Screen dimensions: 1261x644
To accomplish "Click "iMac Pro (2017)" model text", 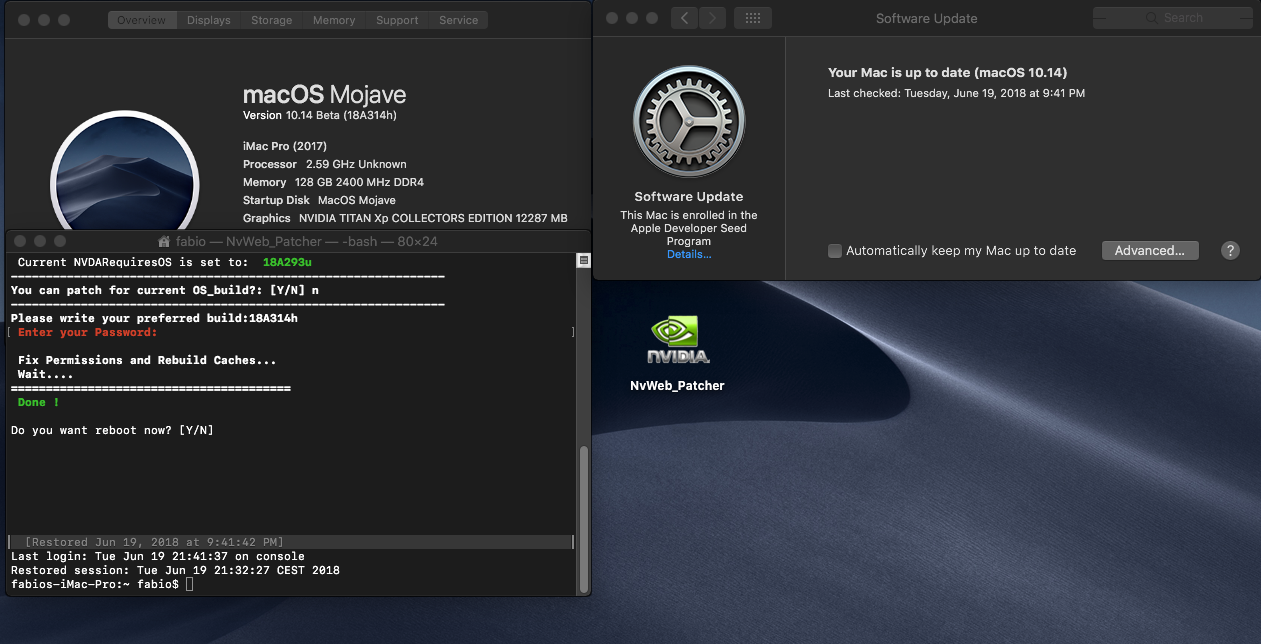I will (285, 146).
